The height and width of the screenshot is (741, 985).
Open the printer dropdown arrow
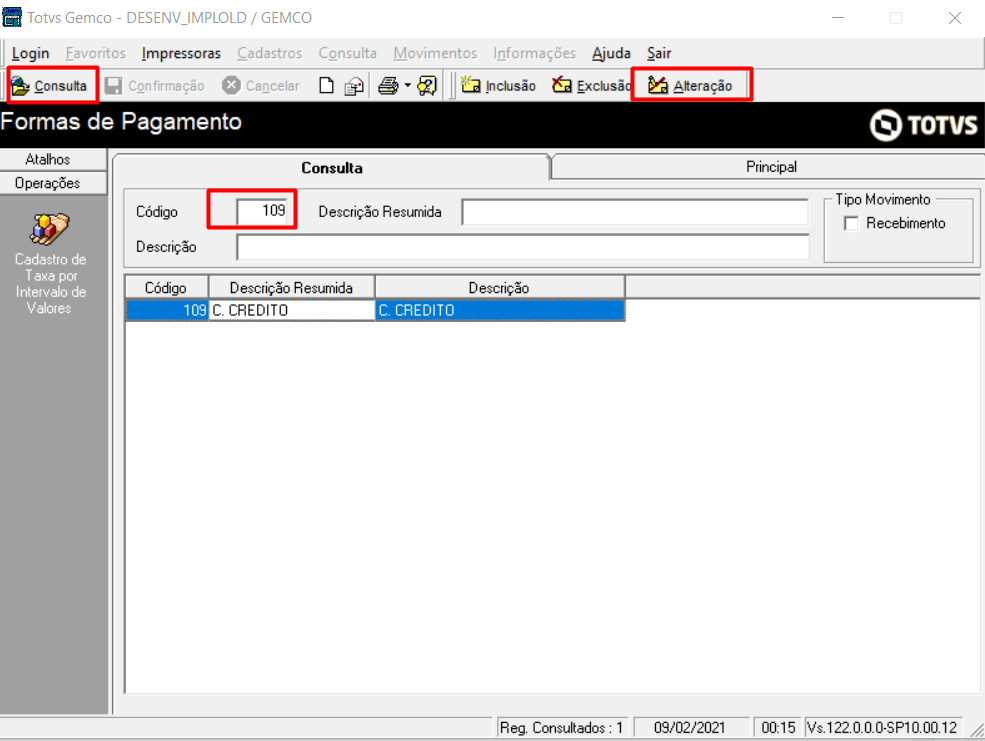tap(407, 85)
